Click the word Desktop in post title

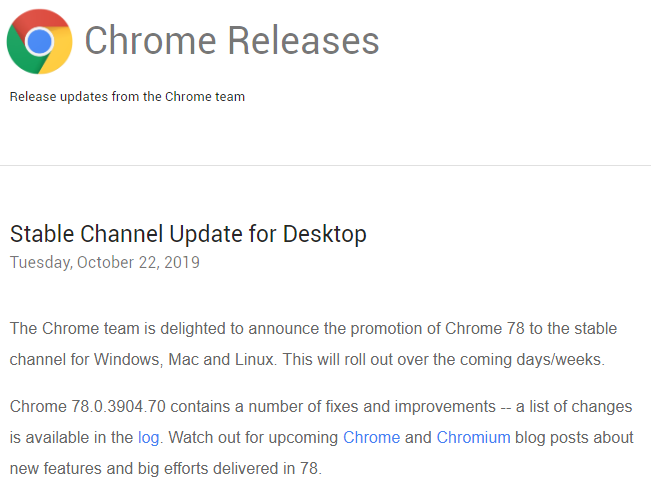(x=325, y=234)
